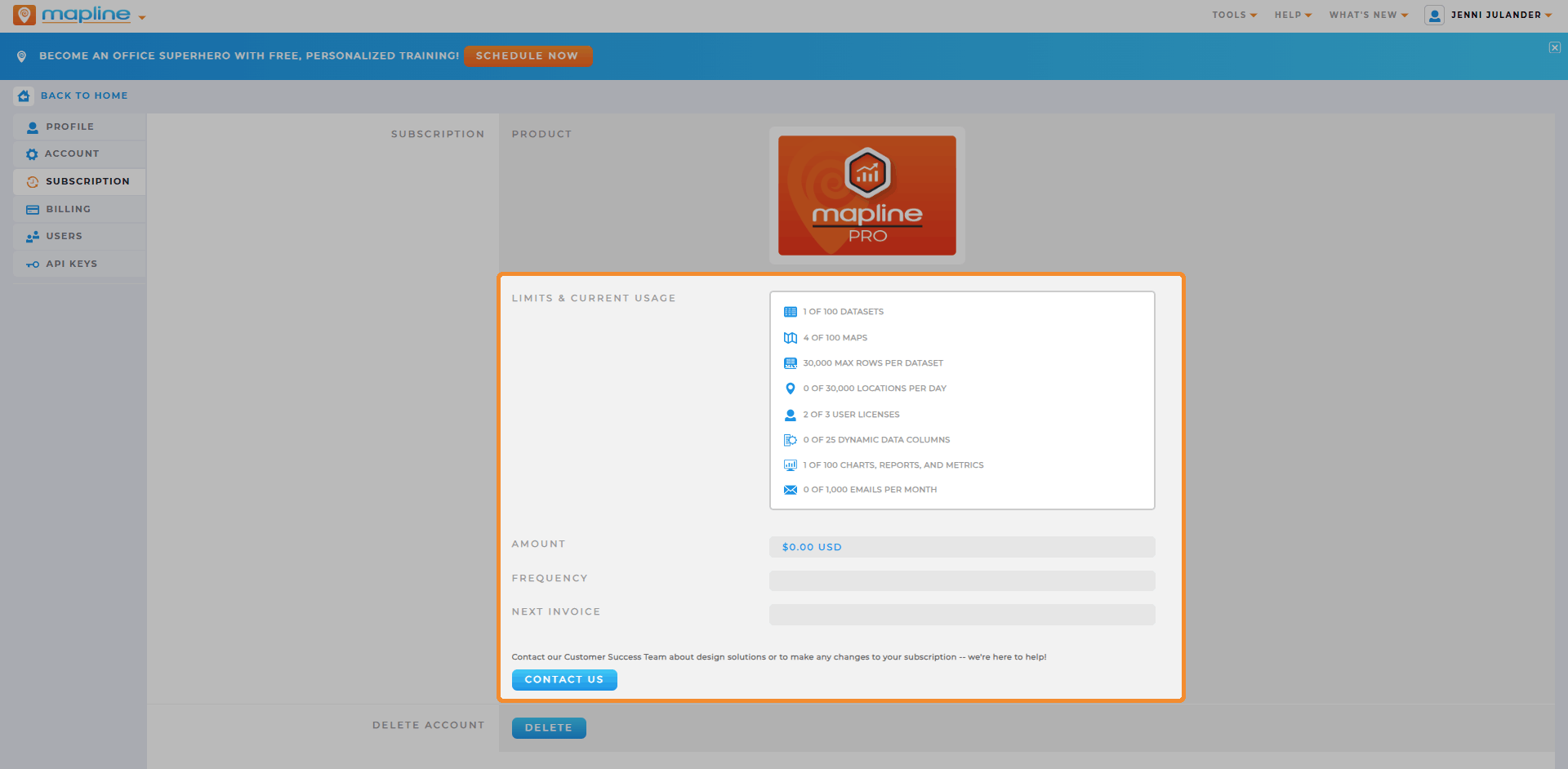The image size is (1568, 769).
Task: Click the '4 of 100 Maps' text
Action: click(835, 338)
